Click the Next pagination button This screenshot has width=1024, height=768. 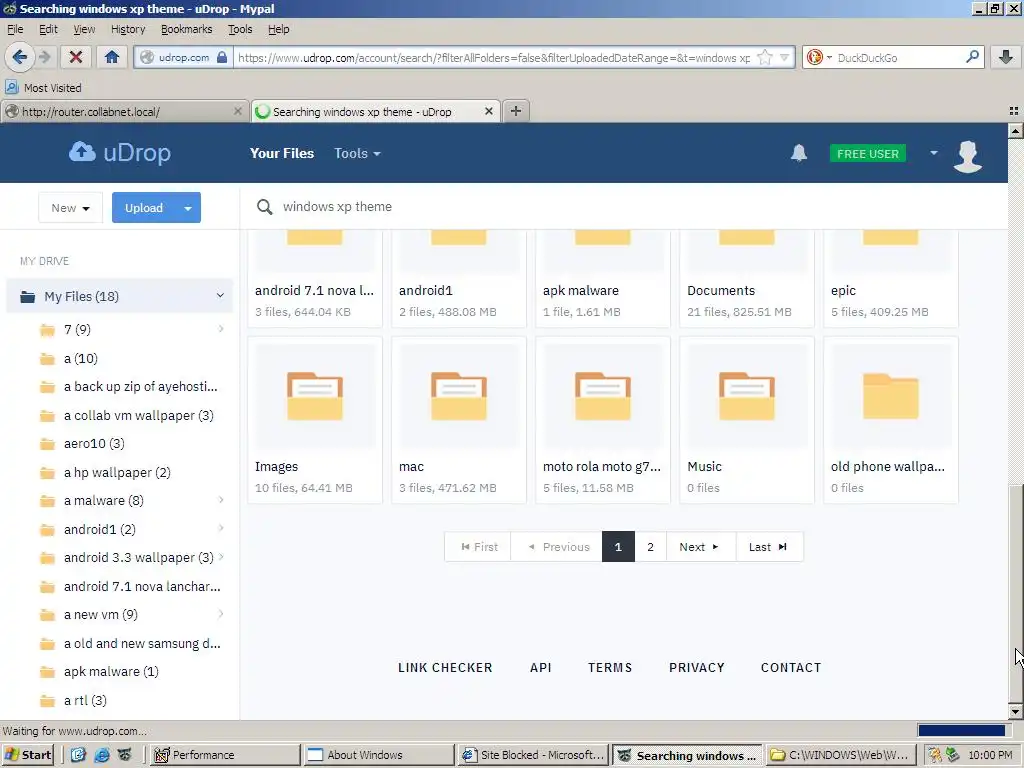point(700,547)
